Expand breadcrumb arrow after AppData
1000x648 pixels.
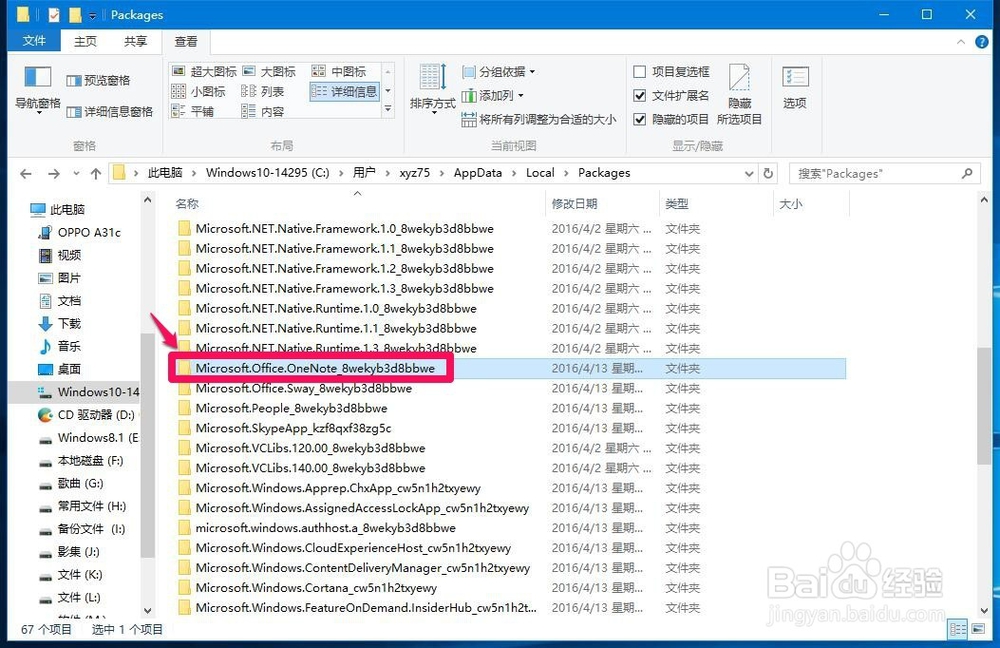(513, 173)
